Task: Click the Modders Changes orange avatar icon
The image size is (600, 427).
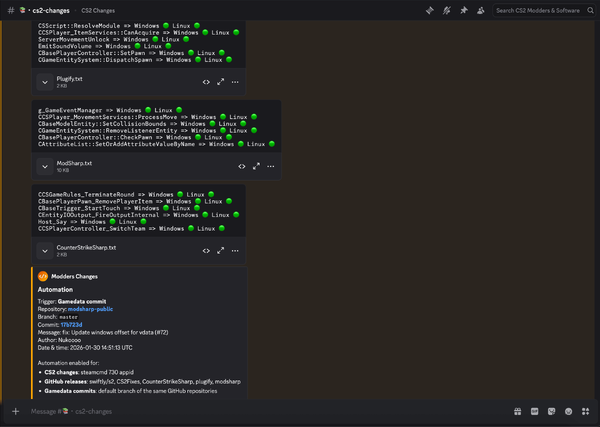Action: pos(42,276)
